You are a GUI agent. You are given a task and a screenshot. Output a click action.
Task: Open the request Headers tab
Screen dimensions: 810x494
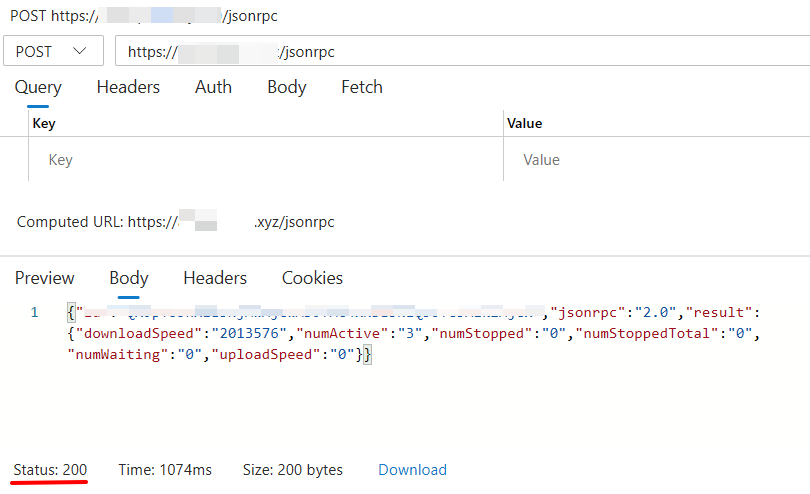click(x=128, y=87)
